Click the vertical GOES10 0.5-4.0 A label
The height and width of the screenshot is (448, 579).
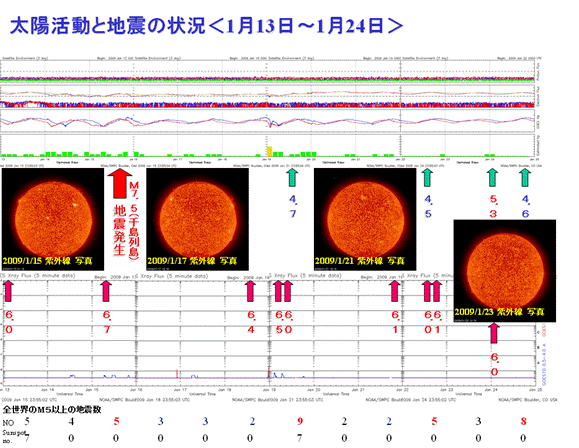pos(544,365)
